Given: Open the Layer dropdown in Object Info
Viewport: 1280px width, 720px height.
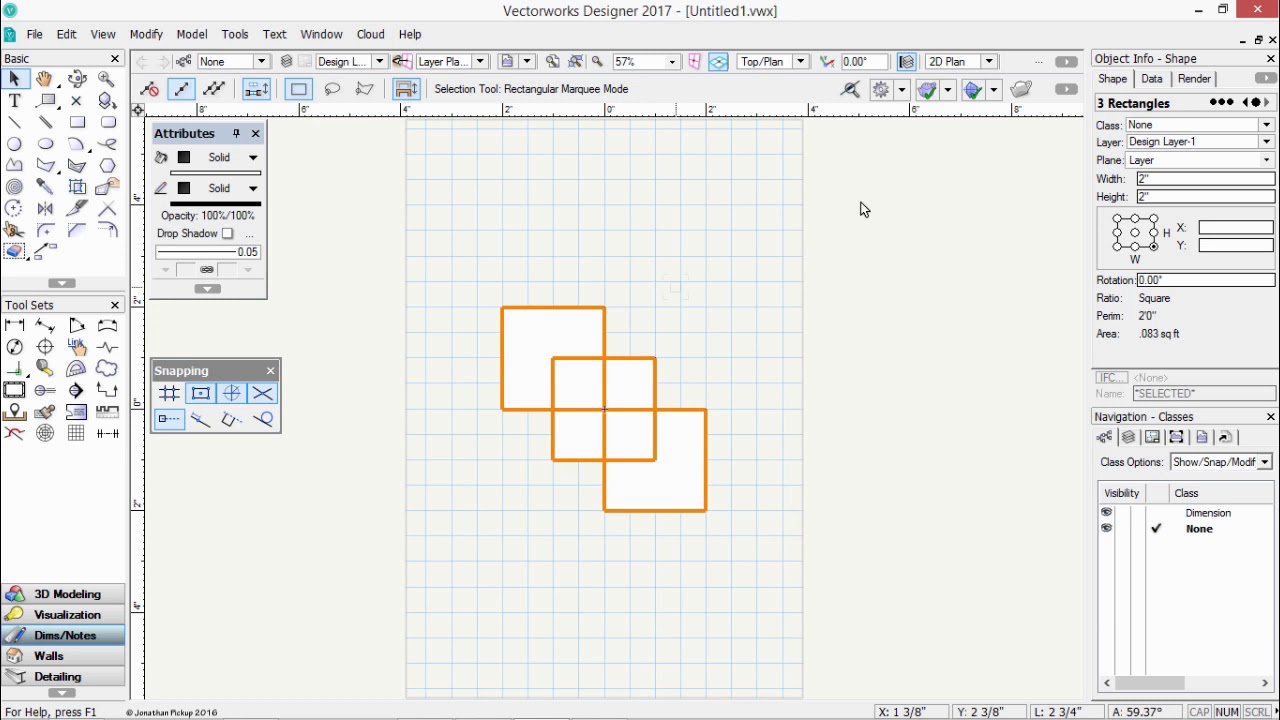Looking at the screenshot, I should pyautogui.click(x=1200, y=142).
